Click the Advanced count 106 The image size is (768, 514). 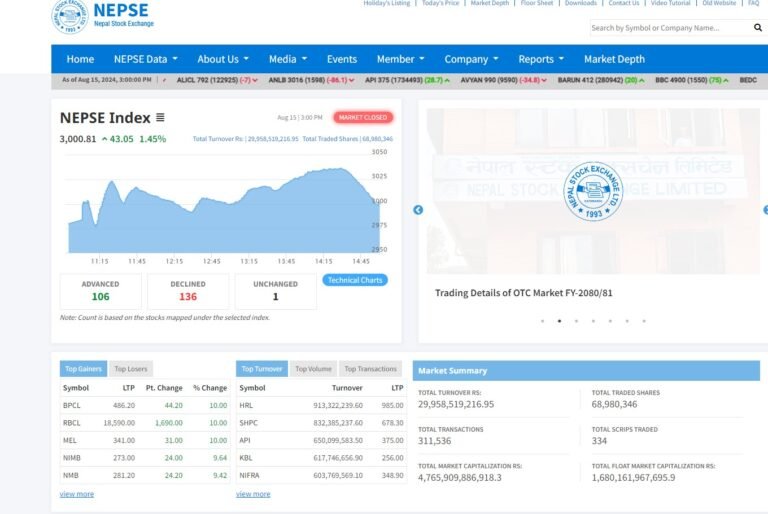[100, 296]
